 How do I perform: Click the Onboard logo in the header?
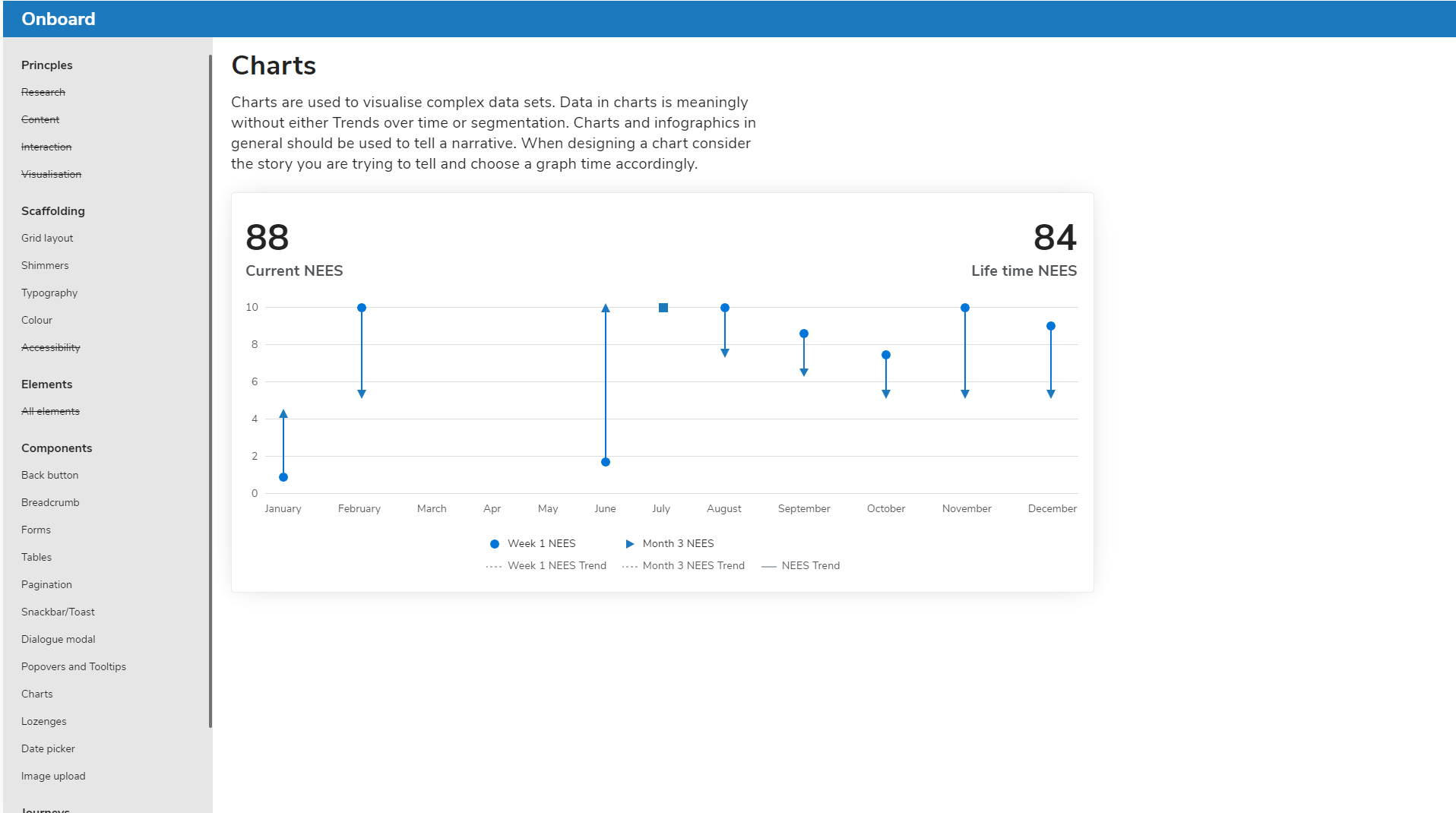(59, 19)
